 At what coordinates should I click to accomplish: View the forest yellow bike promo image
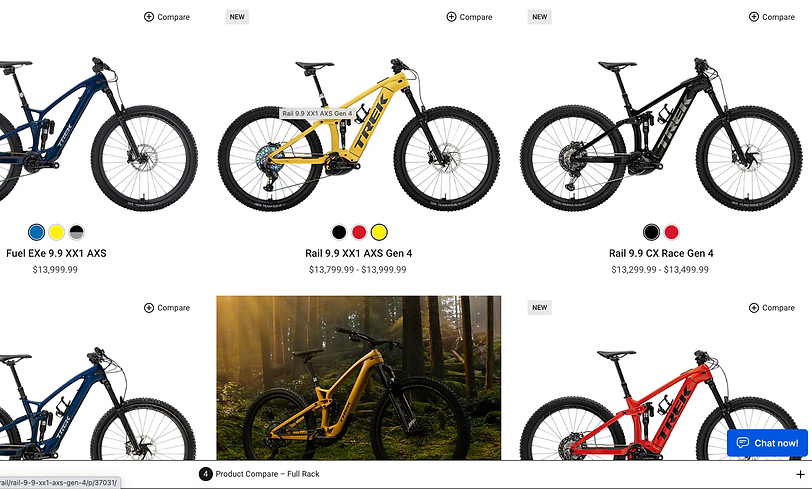358,378
